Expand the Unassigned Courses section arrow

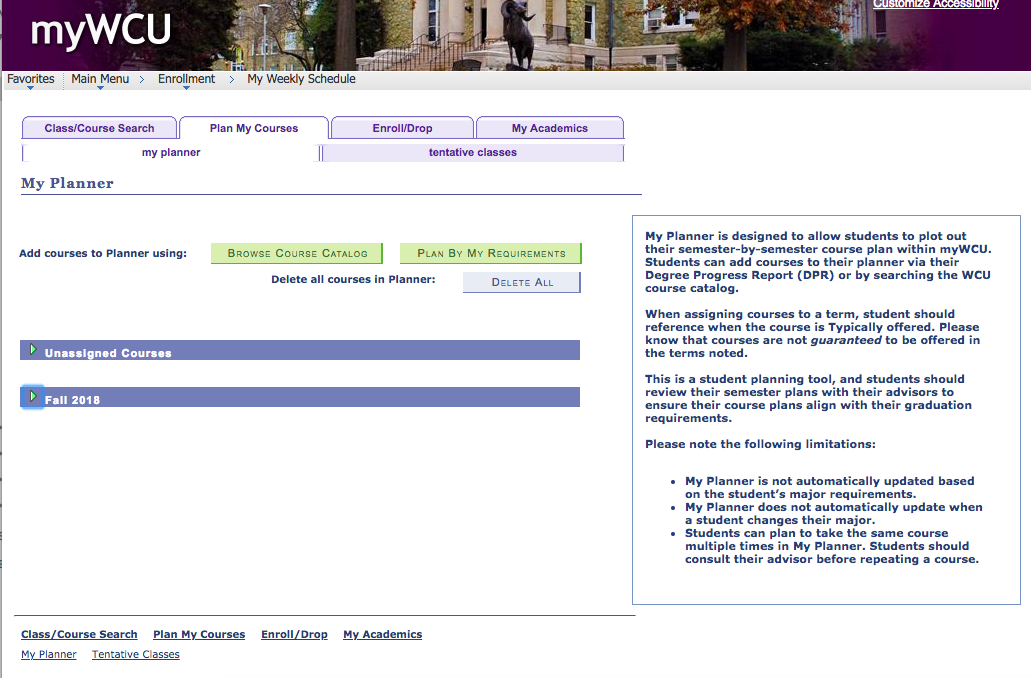point(33,350)
